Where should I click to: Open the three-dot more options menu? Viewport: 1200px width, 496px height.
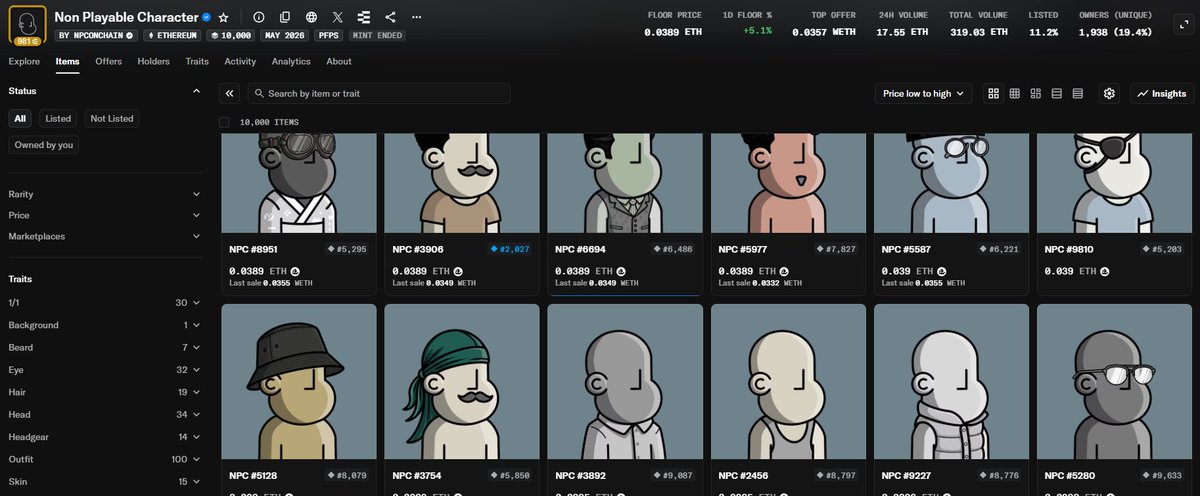click(x=416, y=17)
